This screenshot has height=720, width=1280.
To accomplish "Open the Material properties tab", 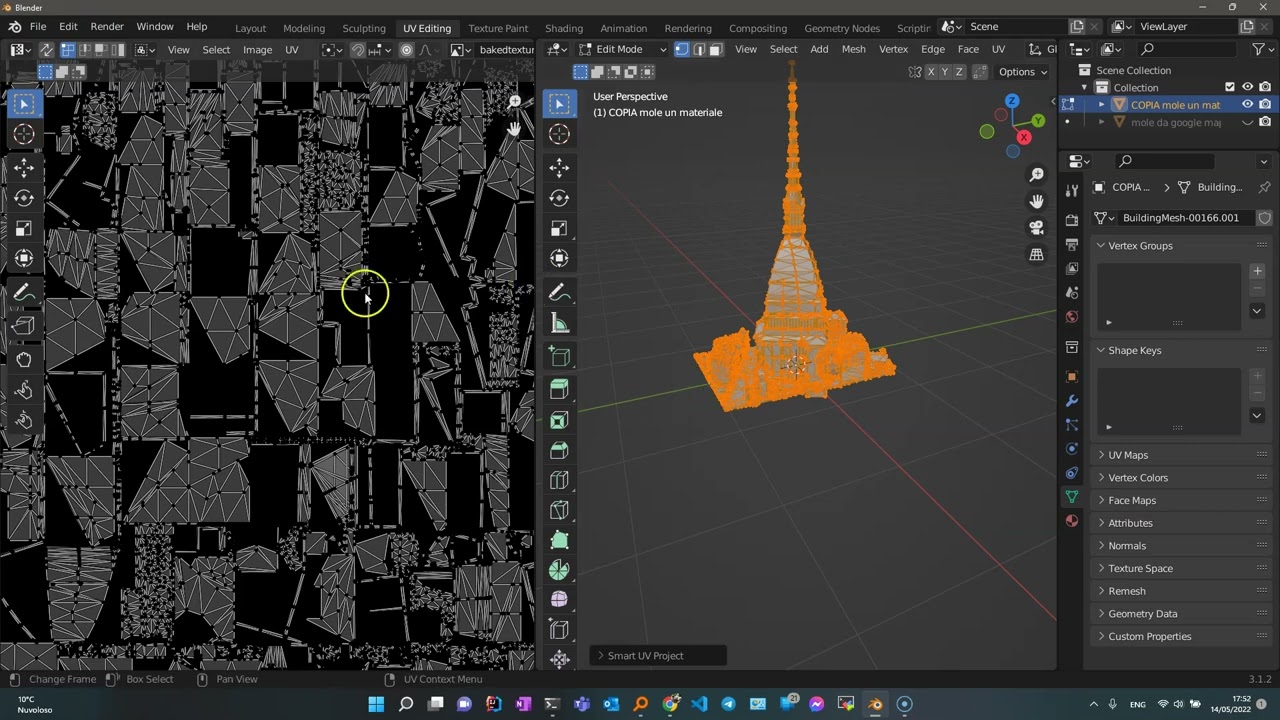I will pyautogui.click(x=1072, y=521).
